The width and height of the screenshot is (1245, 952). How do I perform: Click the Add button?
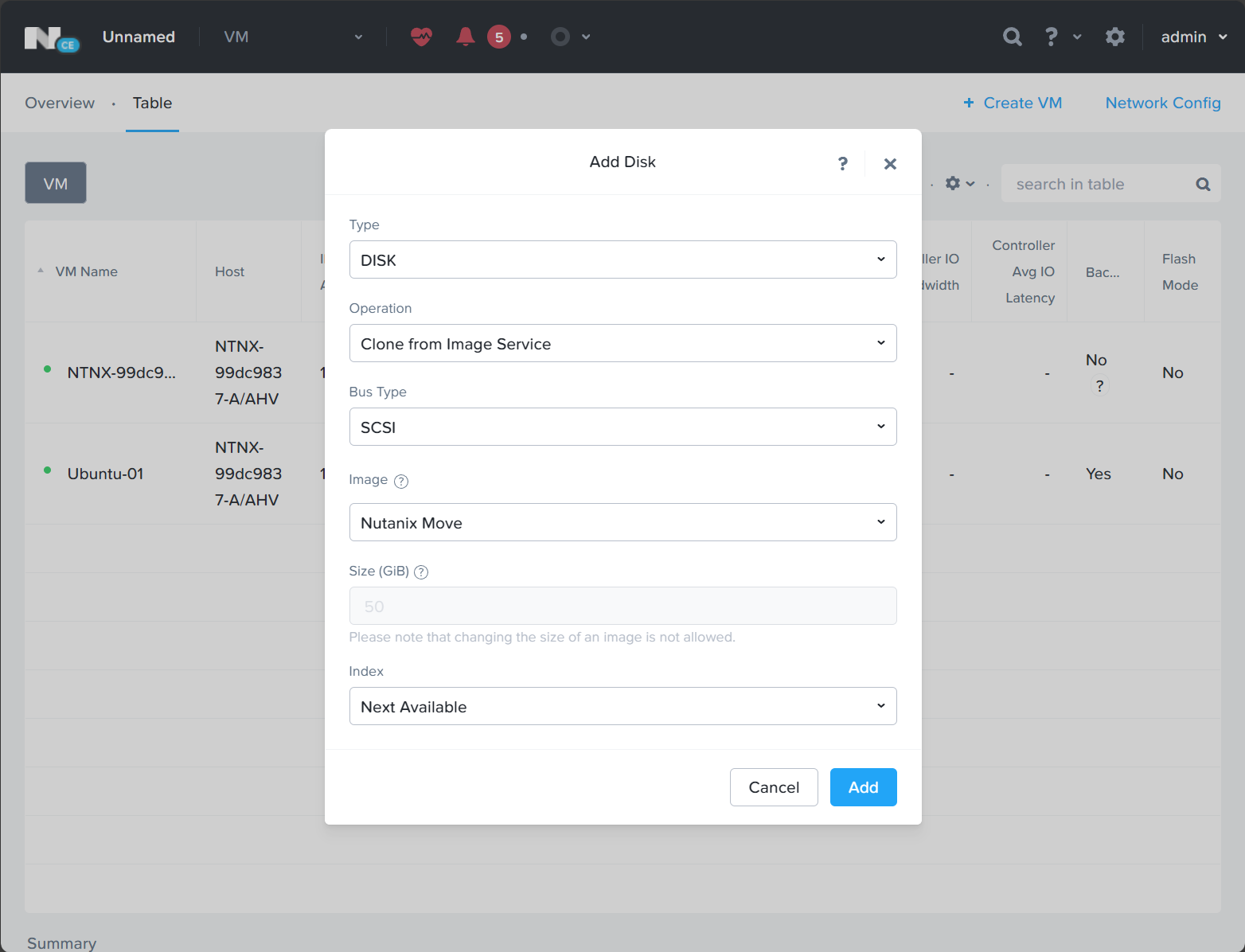pos(863,787)
